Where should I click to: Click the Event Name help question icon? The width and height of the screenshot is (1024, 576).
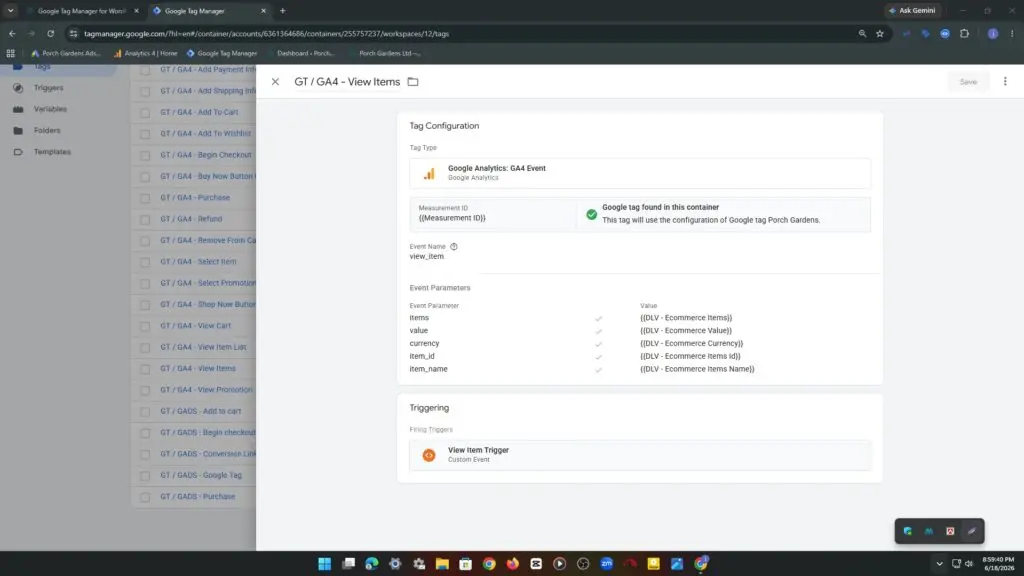tap(454, 246)
